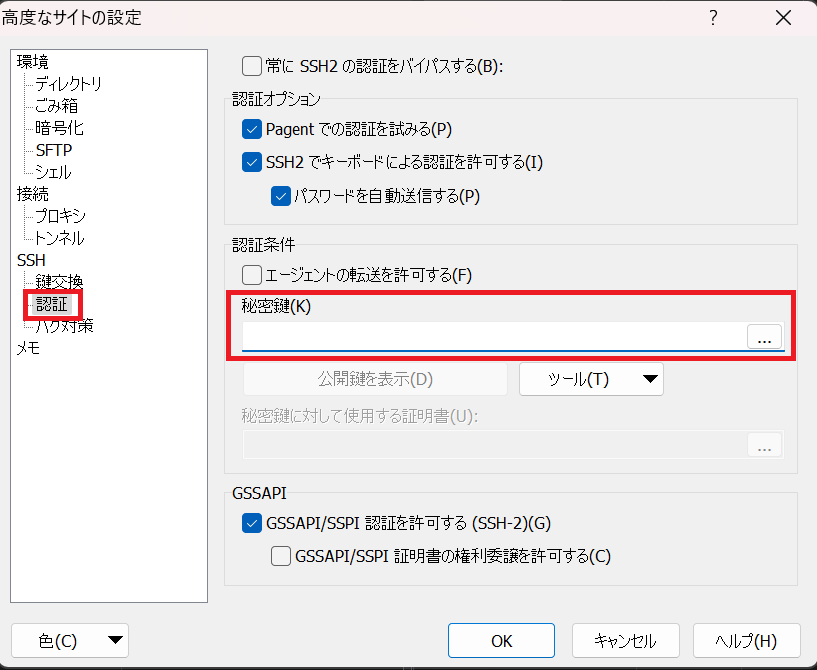Click the キャンセル button
Screen dimensions: 817x670
(x=626, y=640)
